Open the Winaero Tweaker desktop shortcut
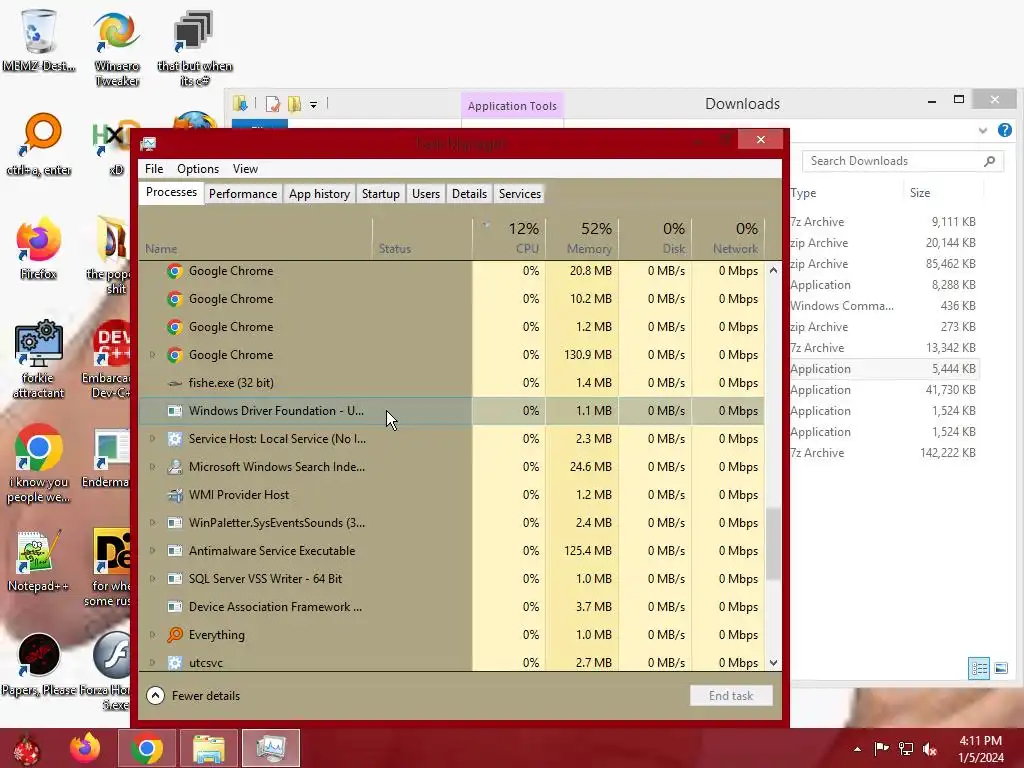The image size is (1024, 768). point(116,47)
